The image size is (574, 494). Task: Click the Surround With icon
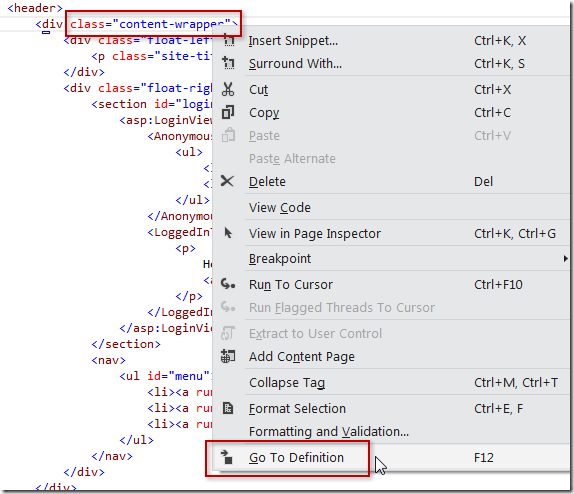(228, 63)
